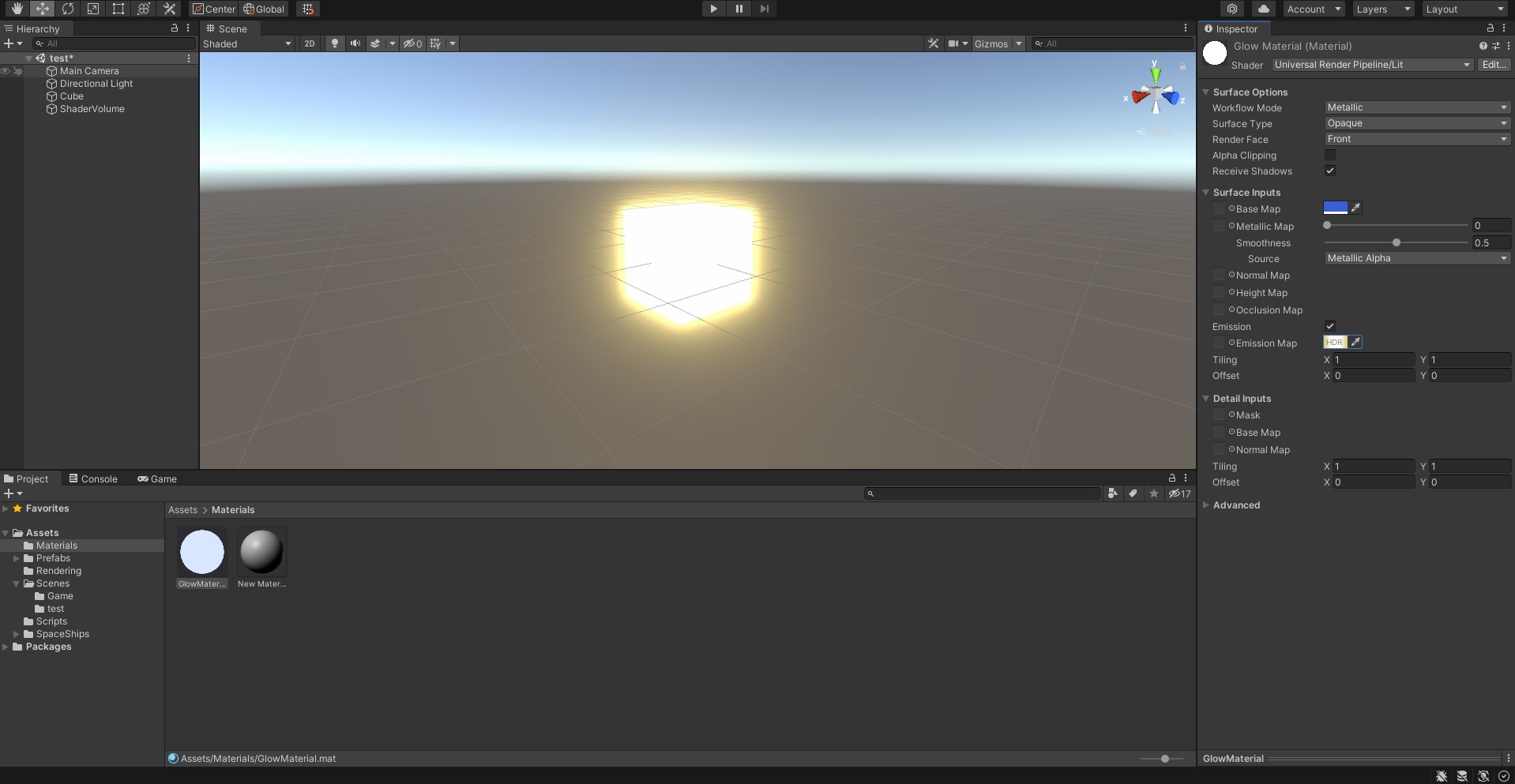Screen dimensions: 1515x784
Task: Open the Workflow Mode dropdown
Action: [1415, 107]
